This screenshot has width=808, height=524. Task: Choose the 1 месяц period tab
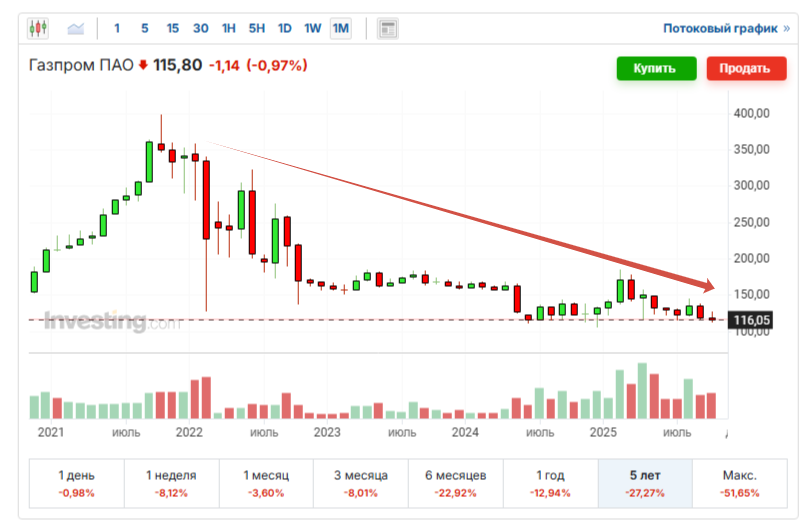[266, 483]
